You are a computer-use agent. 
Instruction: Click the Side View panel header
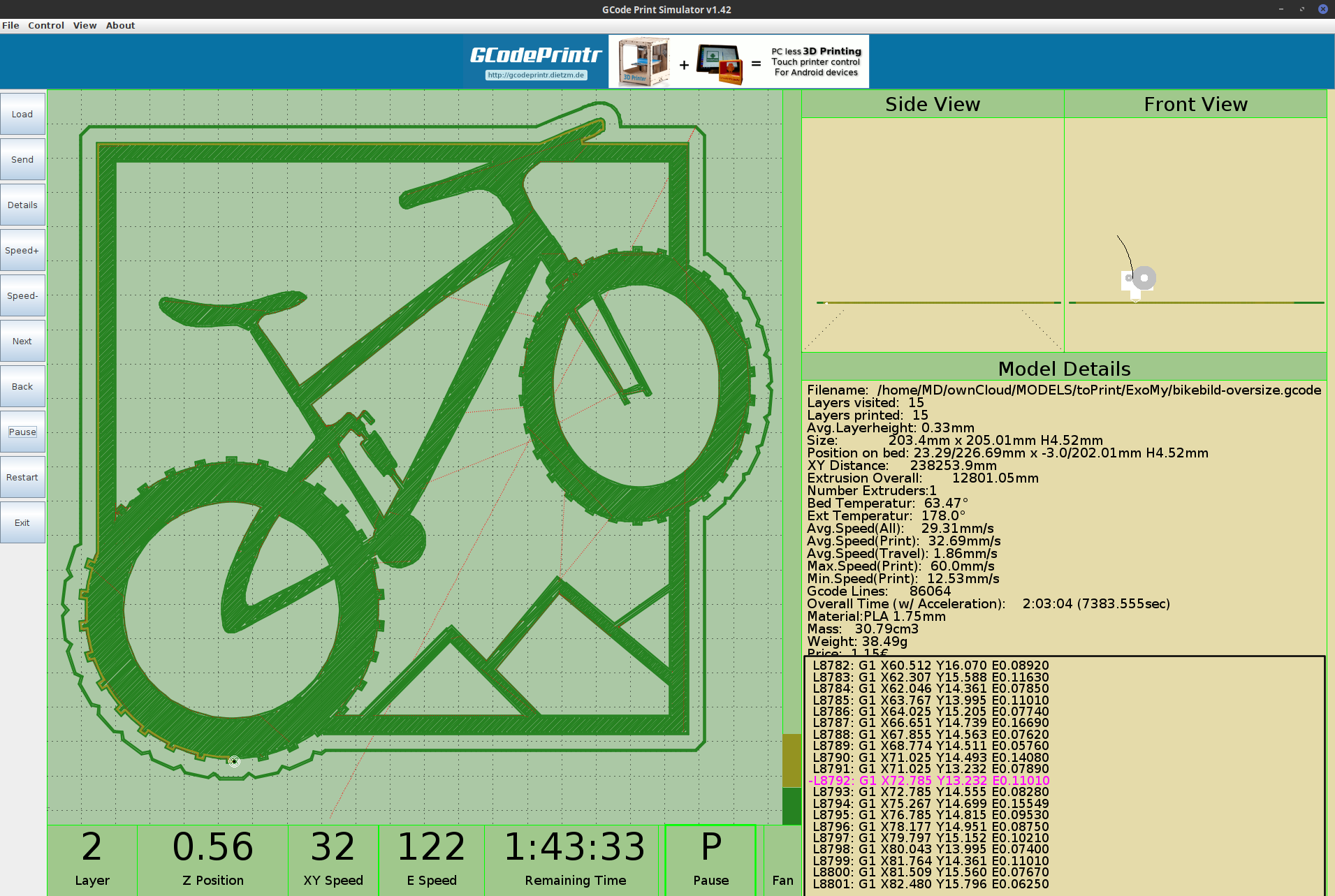932,104
